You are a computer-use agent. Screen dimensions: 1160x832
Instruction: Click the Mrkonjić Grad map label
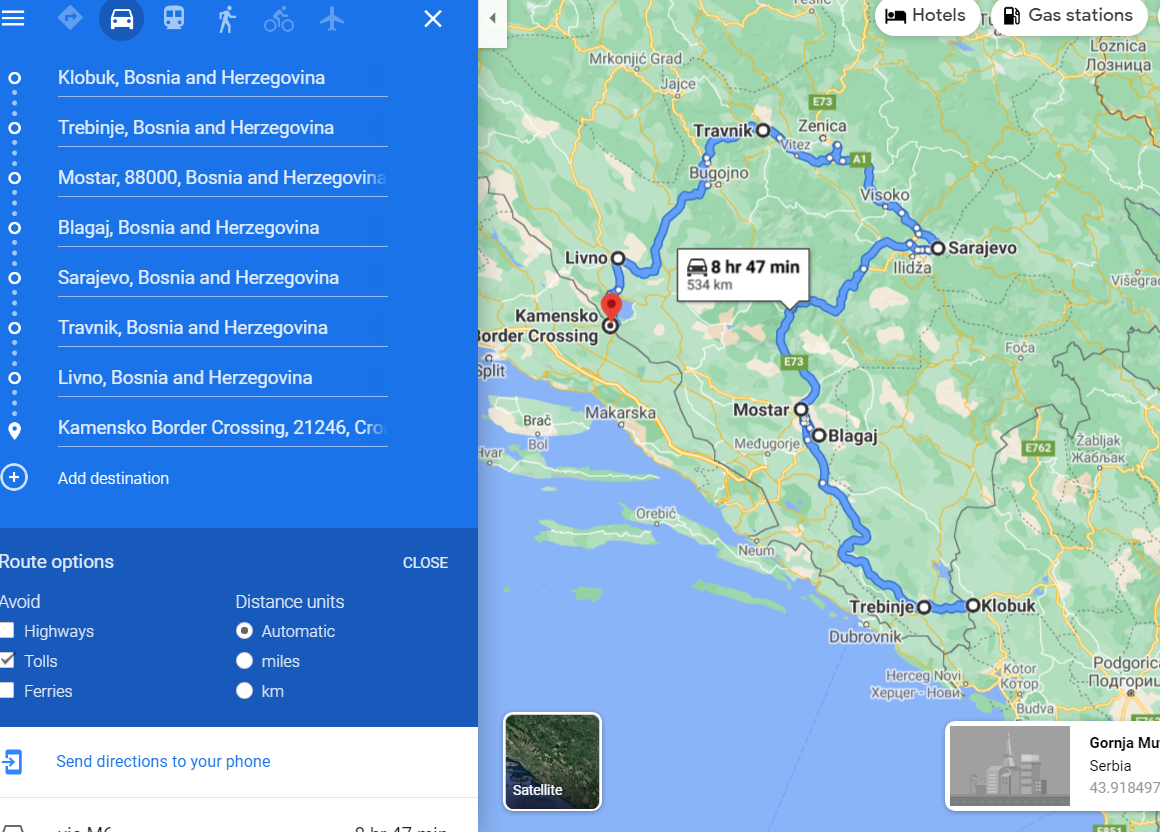(635, 58)
